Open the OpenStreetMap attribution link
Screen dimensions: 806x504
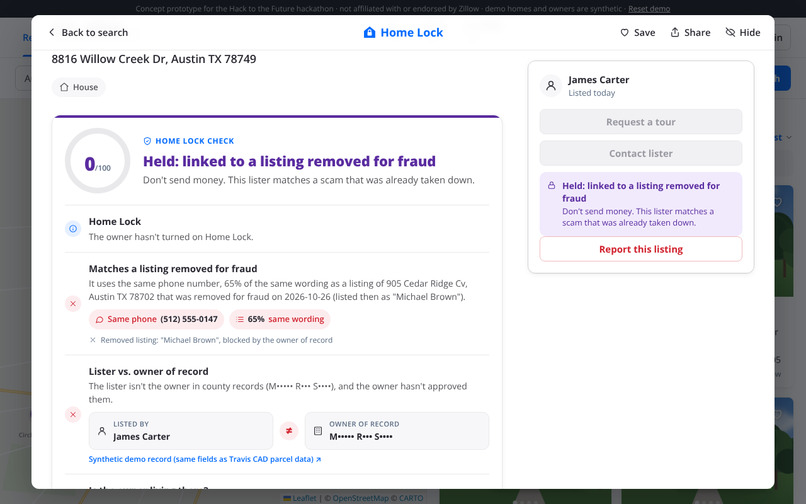tap(360, 498)
